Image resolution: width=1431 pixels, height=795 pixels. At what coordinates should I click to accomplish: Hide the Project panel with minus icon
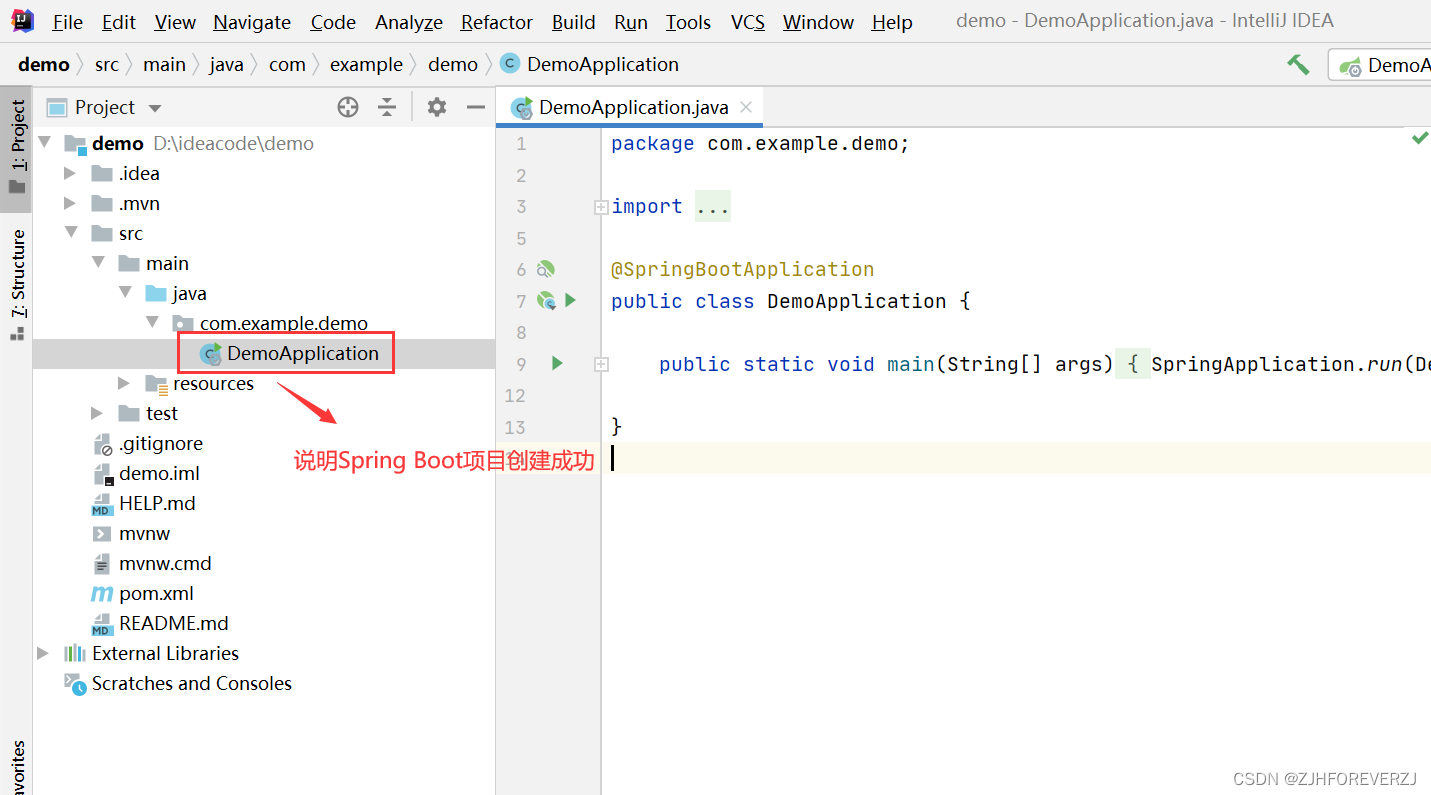point(476,107)
